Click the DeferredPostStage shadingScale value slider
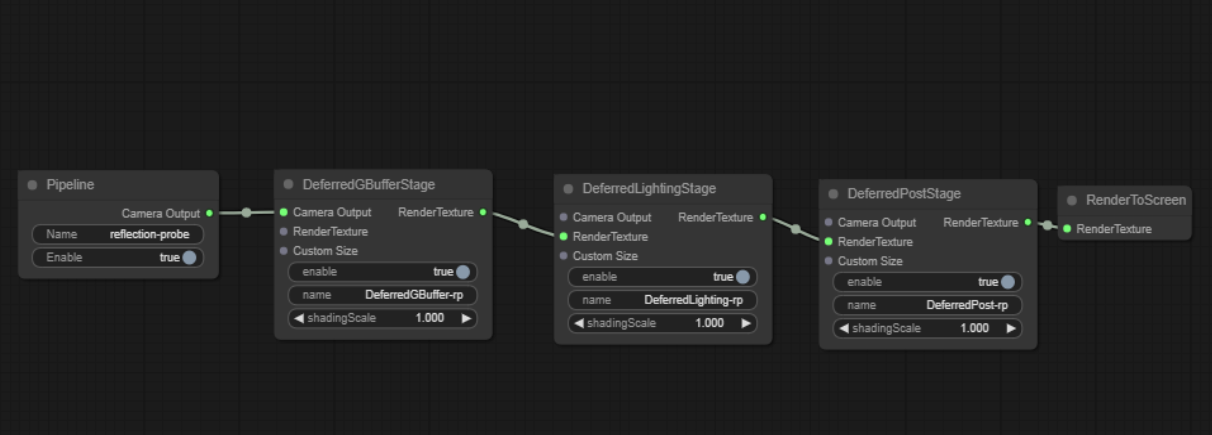1212x435 pixels. click(x=927, y=328)
